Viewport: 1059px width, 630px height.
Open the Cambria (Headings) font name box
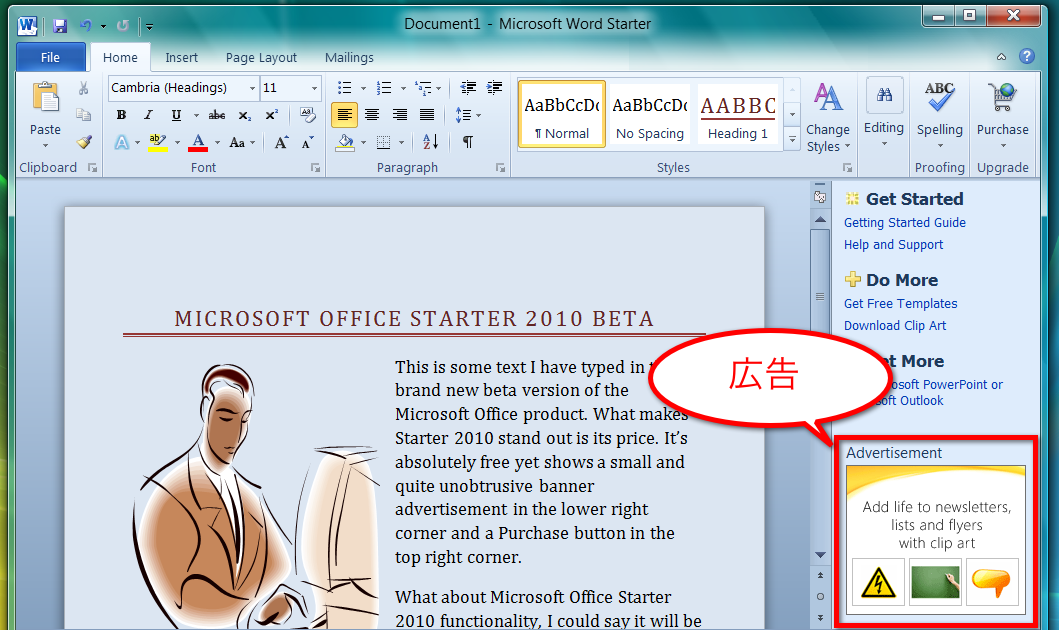click(183, 88)
